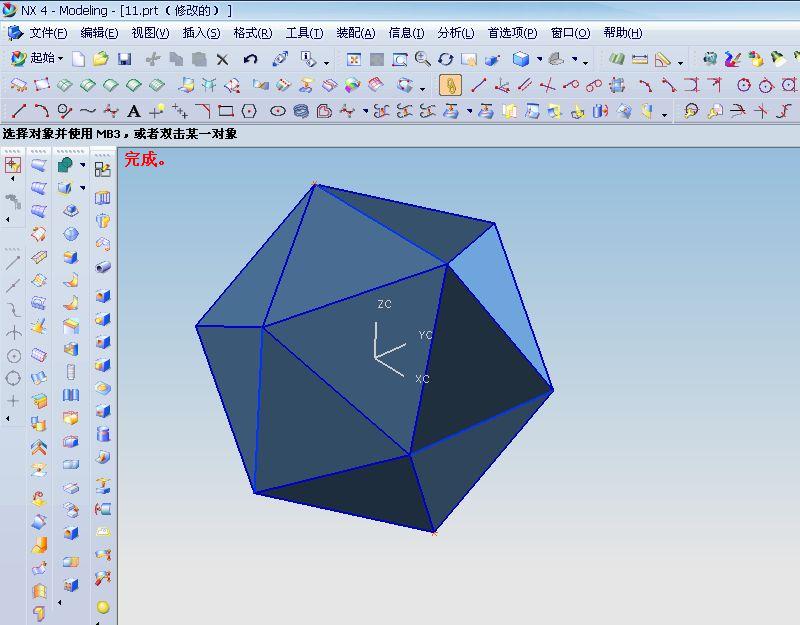The width and height of the screenshot is (800, 625).
Task: Click the sketch selection icon in left panel
Action: pyautogui.click(x=13, y=165)
